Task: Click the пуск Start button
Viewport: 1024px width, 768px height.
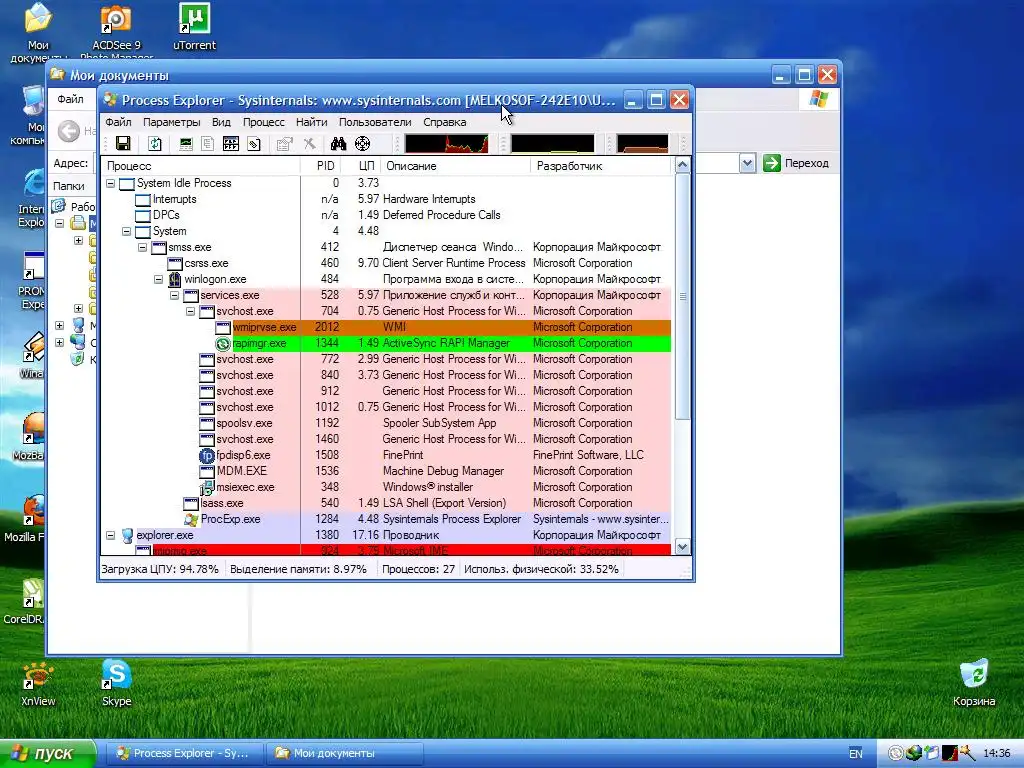Action: (x=47, y=754)
